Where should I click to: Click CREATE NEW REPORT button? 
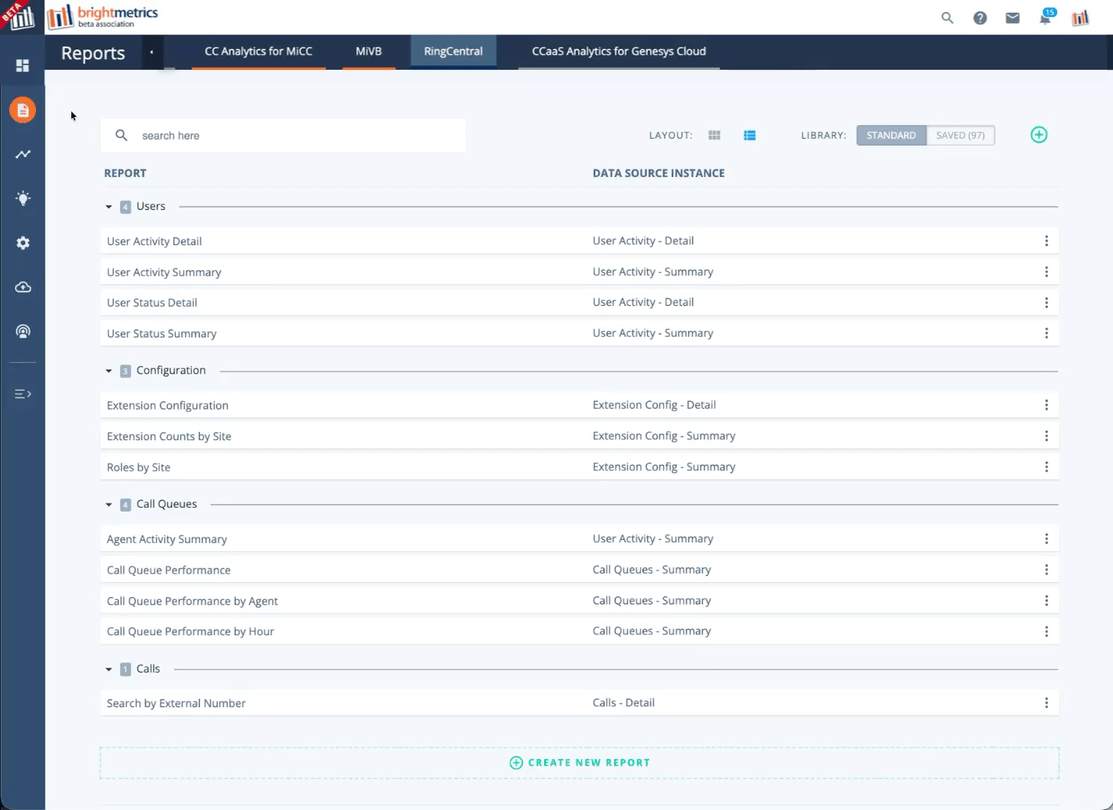(579, 762)
